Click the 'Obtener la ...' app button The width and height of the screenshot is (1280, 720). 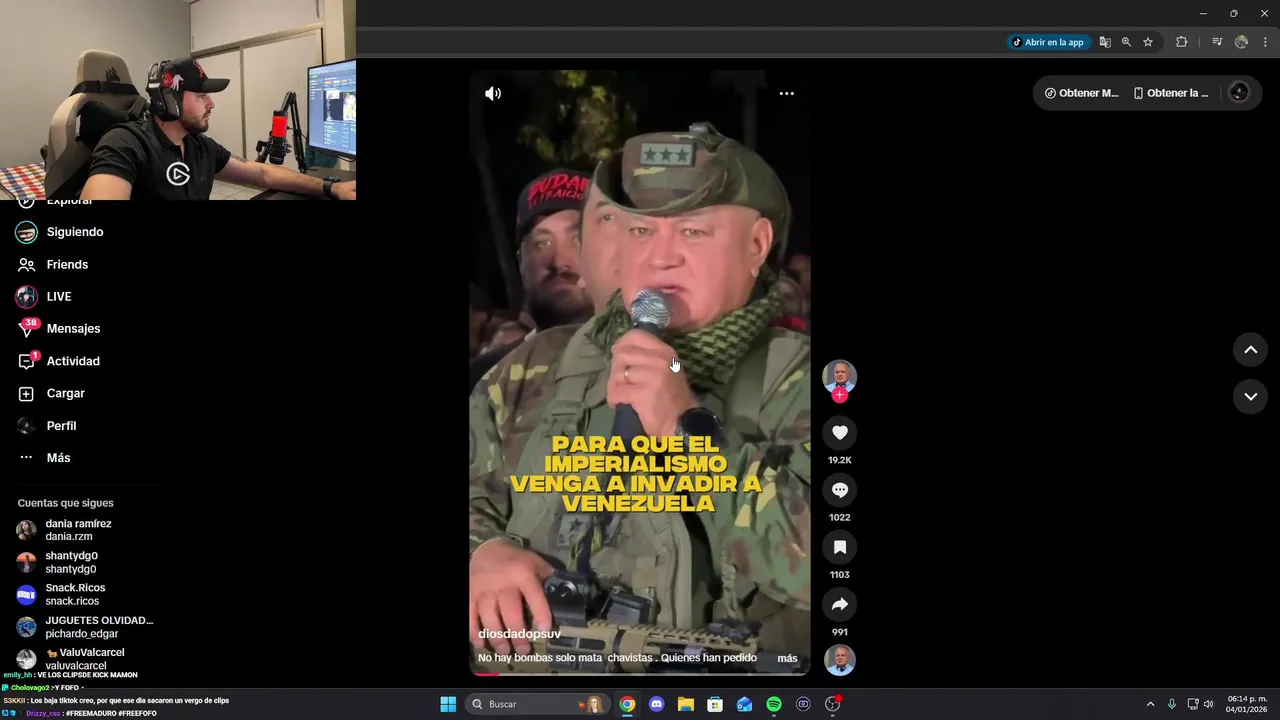click(1171, 93)
